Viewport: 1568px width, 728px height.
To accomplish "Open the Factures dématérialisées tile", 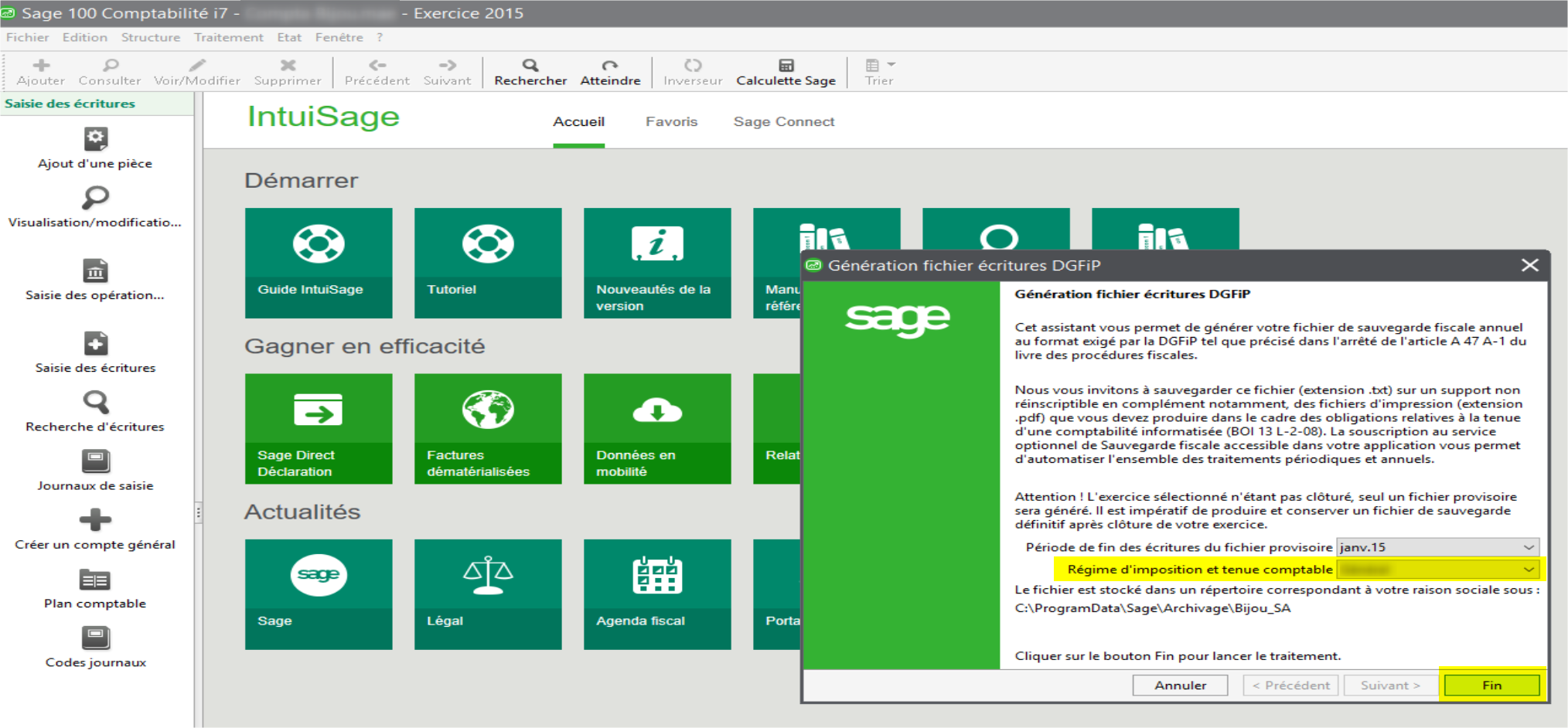I will (488, 428).
